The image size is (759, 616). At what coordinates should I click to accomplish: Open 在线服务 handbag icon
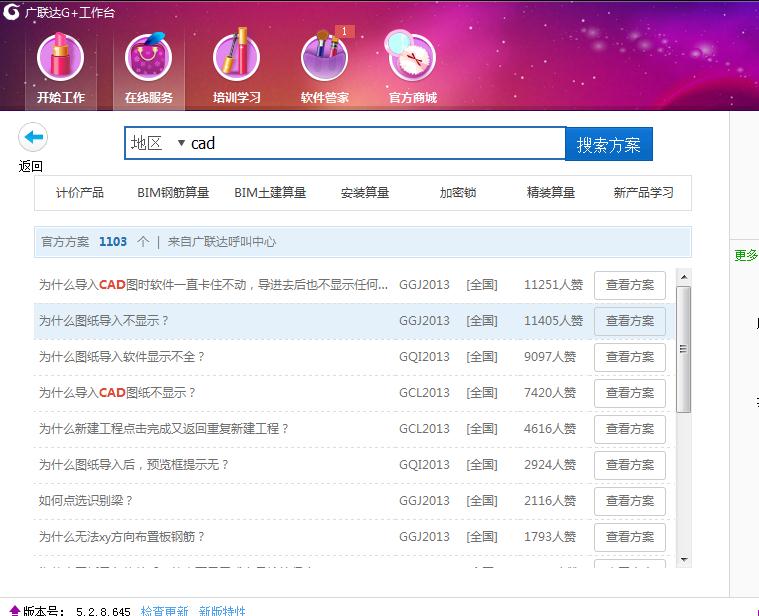(x=149, y=57)
